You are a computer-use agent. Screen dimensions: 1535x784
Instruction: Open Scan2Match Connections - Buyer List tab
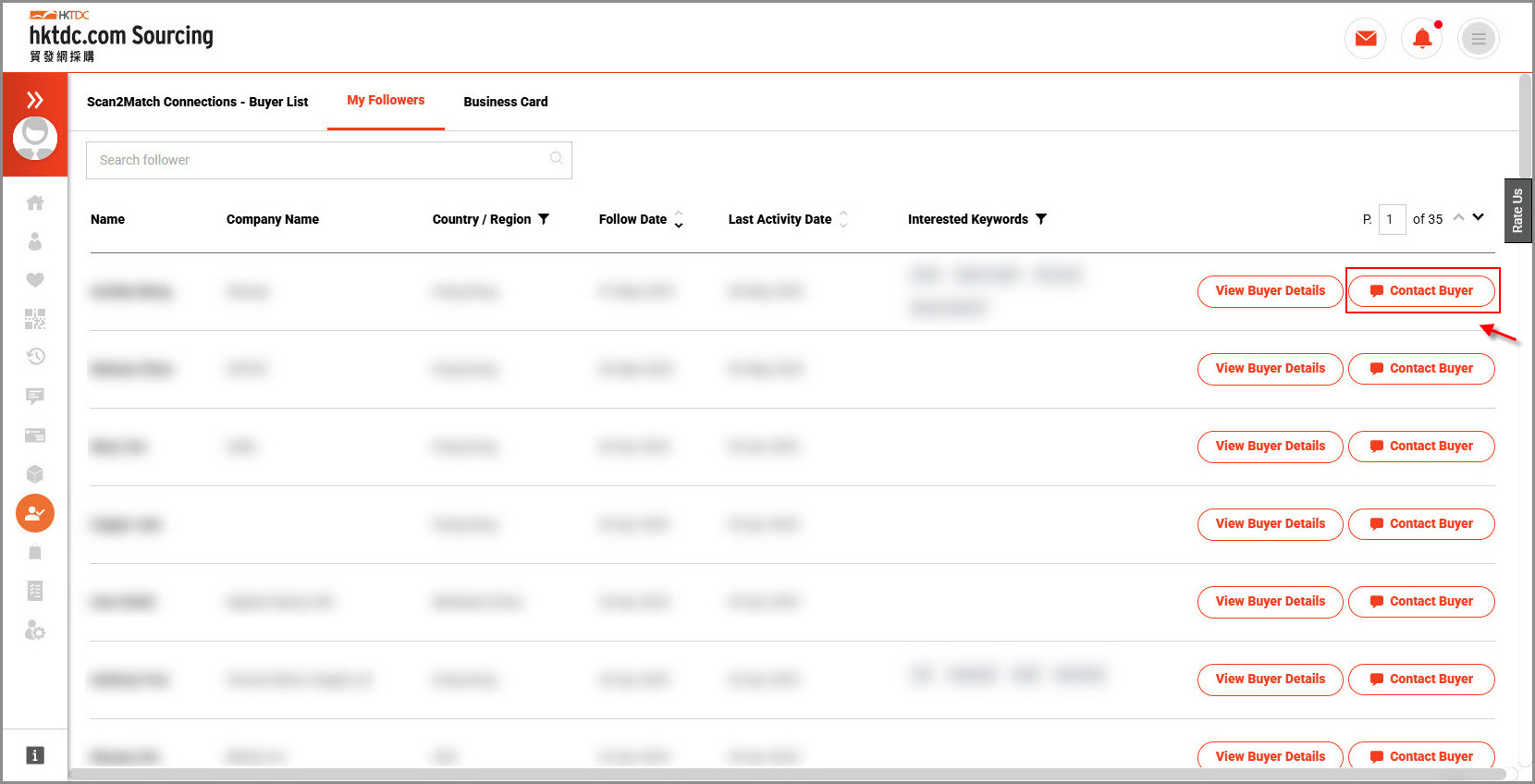point(197,102)
